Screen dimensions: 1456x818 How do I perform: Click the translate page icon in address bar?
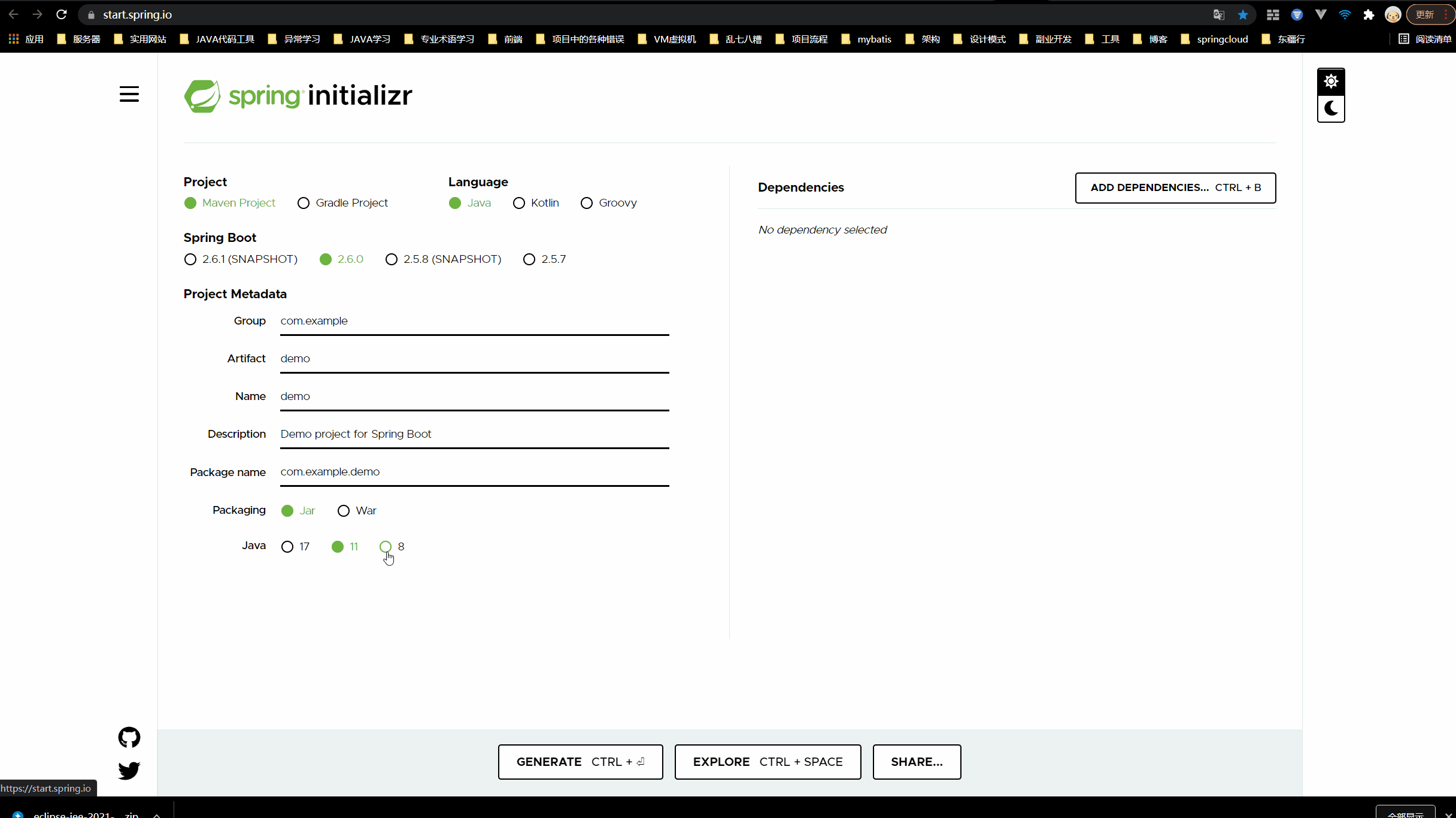1218,14
